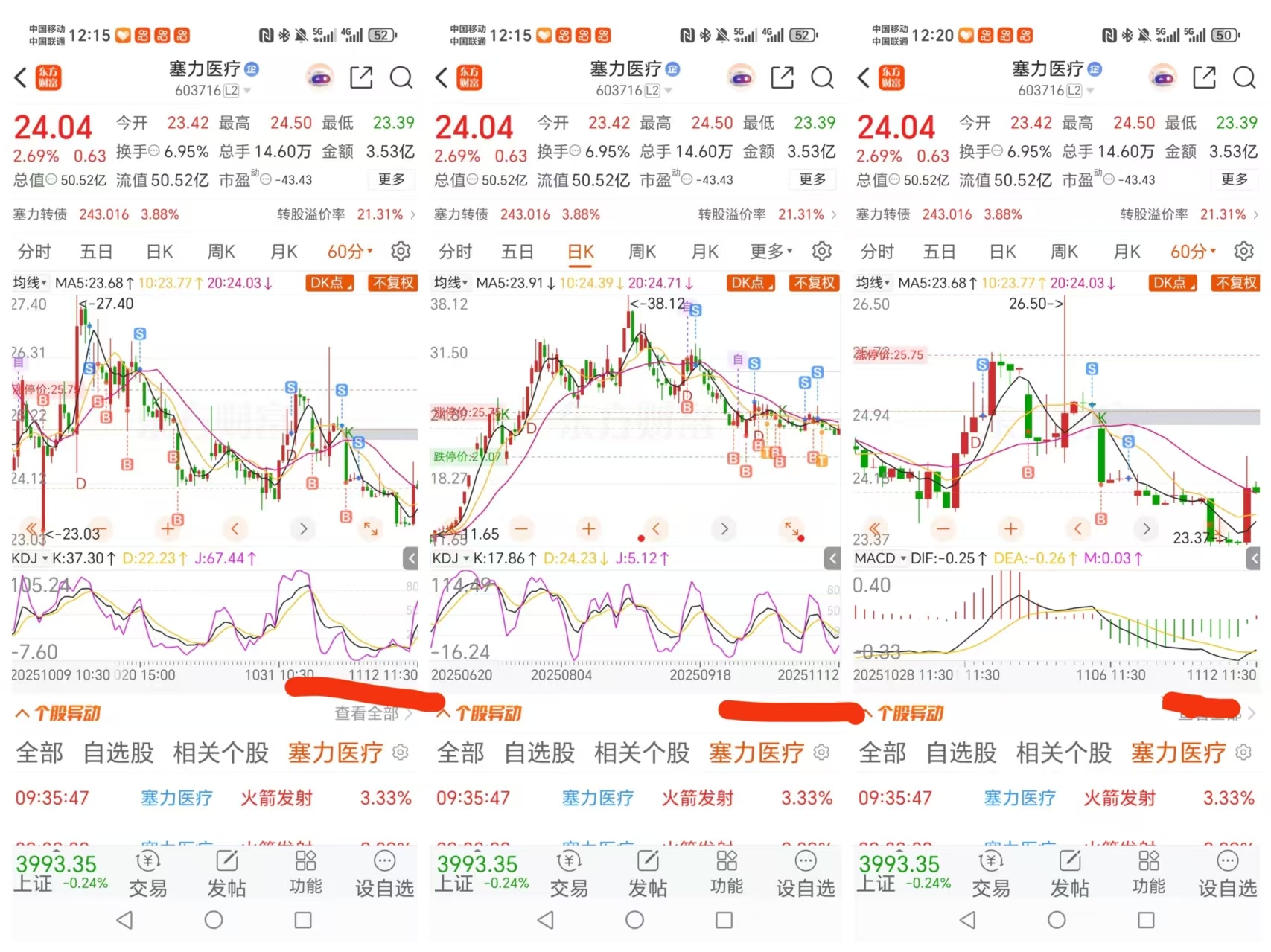Tap Android back triangle under the middle screenshot
The height and width of the screenshot is (952, 1271).
coord(546,920)
